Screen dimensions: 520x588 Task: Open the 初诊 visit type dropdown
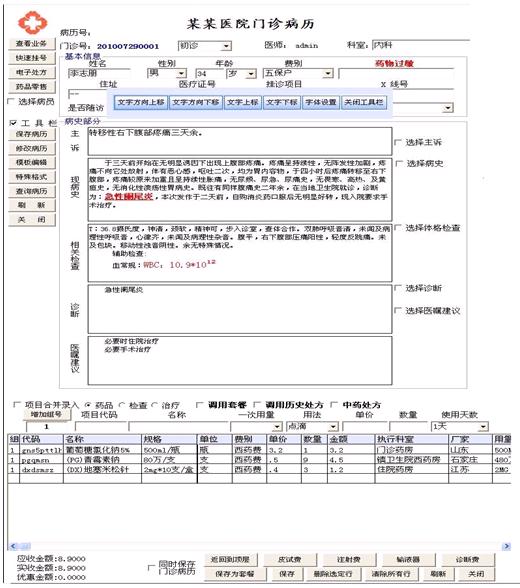(x=226, y=46)
